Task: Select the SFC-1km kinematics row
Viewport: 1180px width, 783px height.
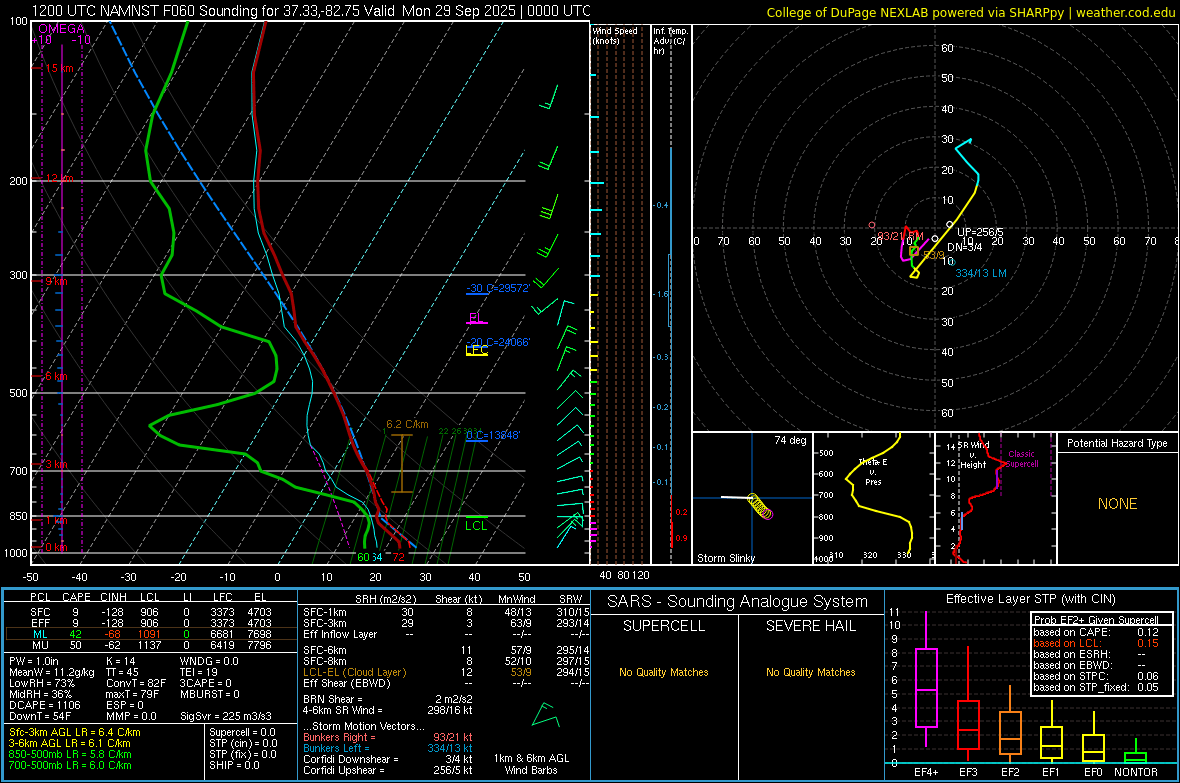Action: tap(446, 612)
